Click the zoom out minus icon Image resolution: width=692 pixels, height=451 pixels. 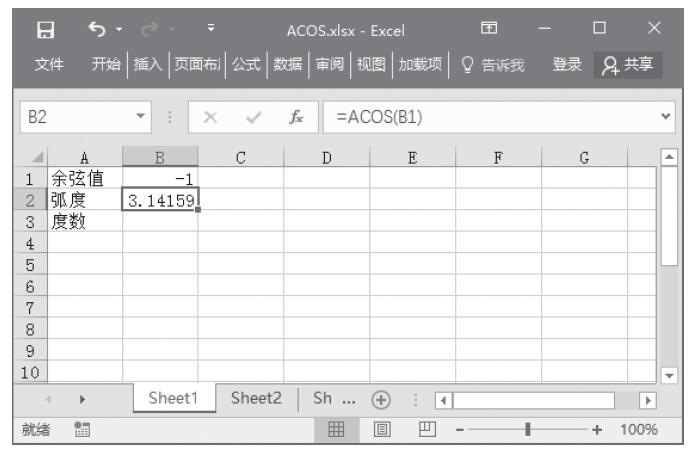(x=457, y=430)
